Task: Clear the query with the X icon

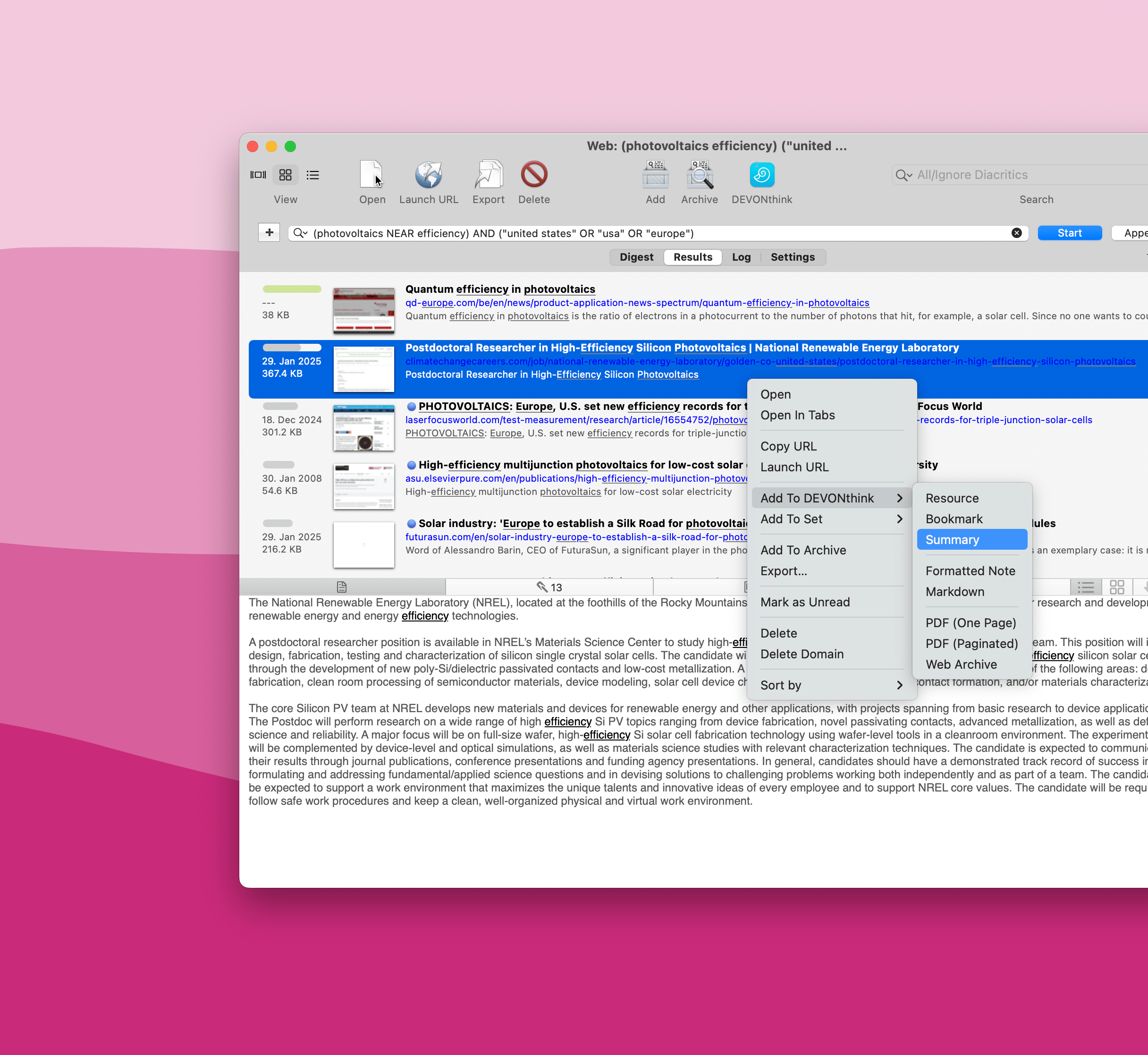Action: pos(1016,233)
